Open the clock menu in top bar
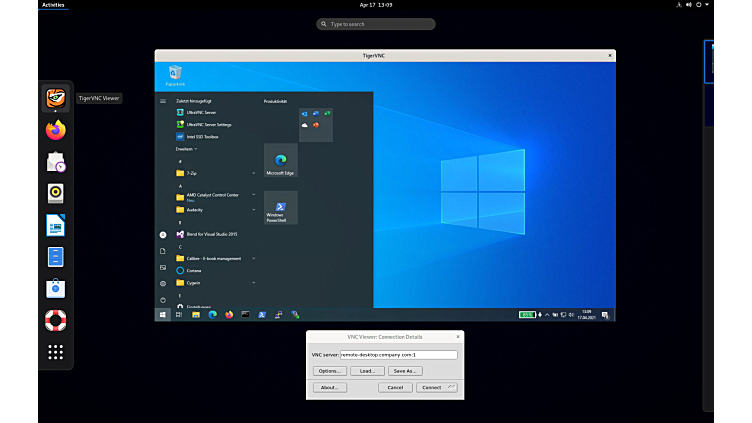 [x=376, y=5]
